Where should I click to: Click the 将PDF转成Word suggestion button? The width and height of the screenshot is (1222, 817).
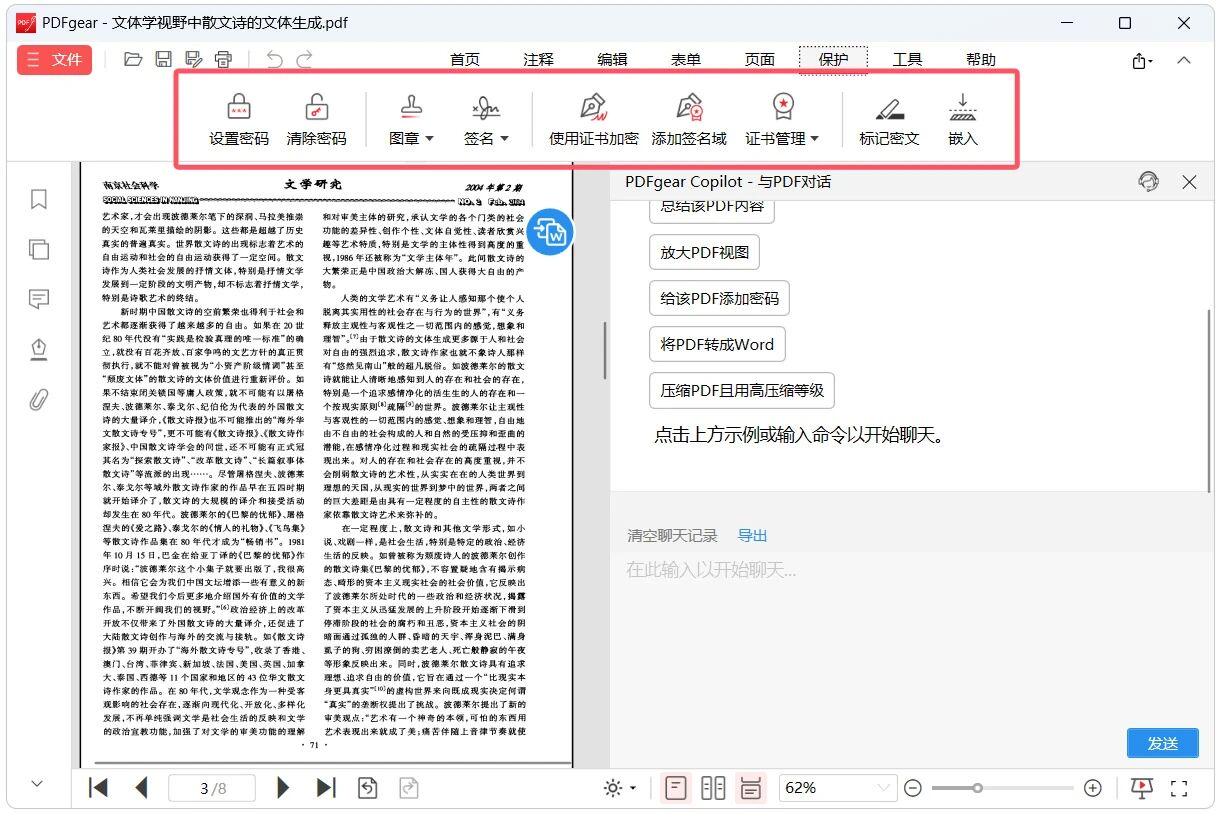click(x=716, y=344)
